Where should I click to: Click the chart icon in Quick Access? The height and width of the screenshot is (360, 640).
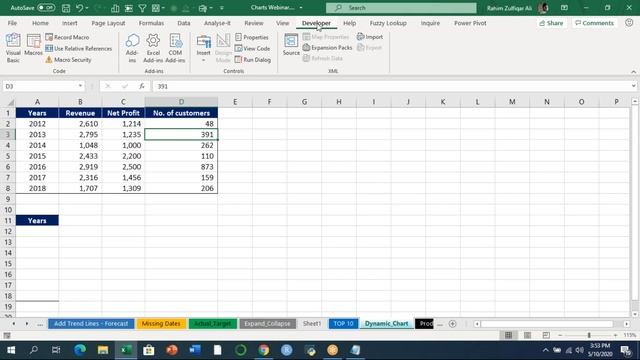tap(116, 8)
